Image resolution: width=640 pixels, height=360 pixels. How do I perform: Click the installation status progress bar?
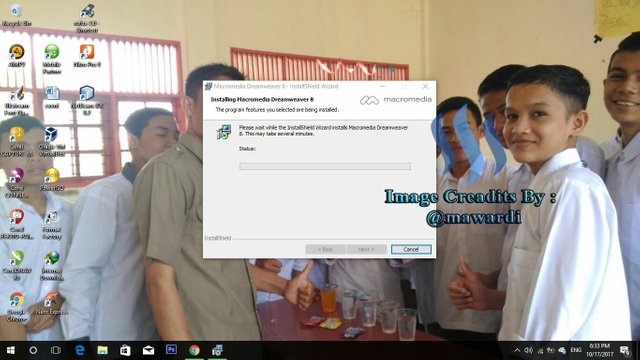click(325, 166)
